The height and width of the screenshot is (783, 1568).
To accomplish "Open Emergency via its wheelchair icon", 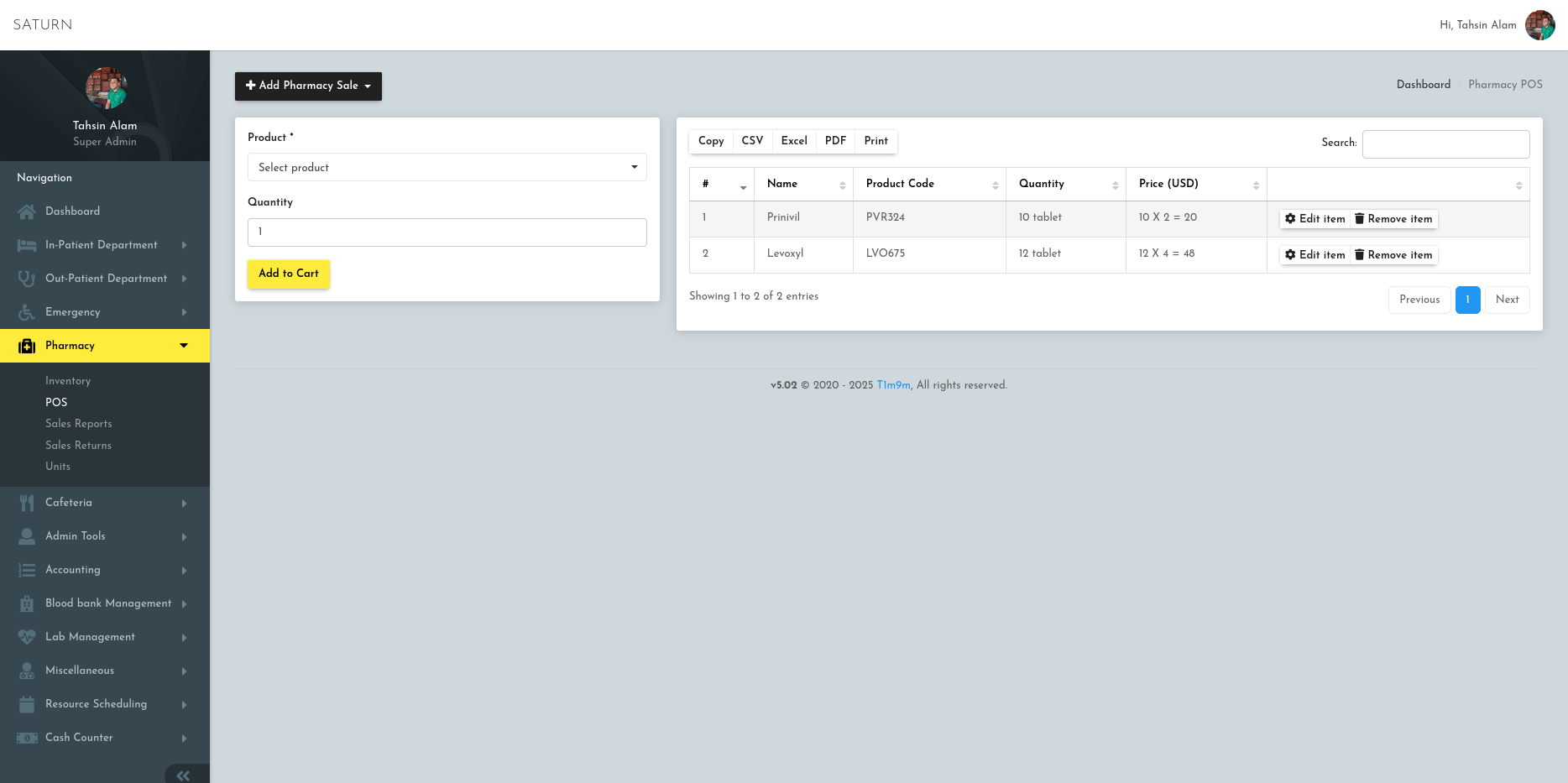I will 26,312.
